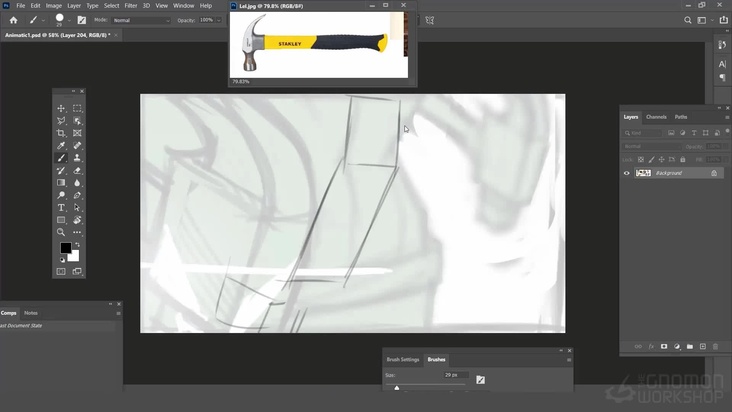This screenshot has width=732, height=412.
Task: Toggle symmetry paint butterfly icon
Action: click(x=429, y=20)
